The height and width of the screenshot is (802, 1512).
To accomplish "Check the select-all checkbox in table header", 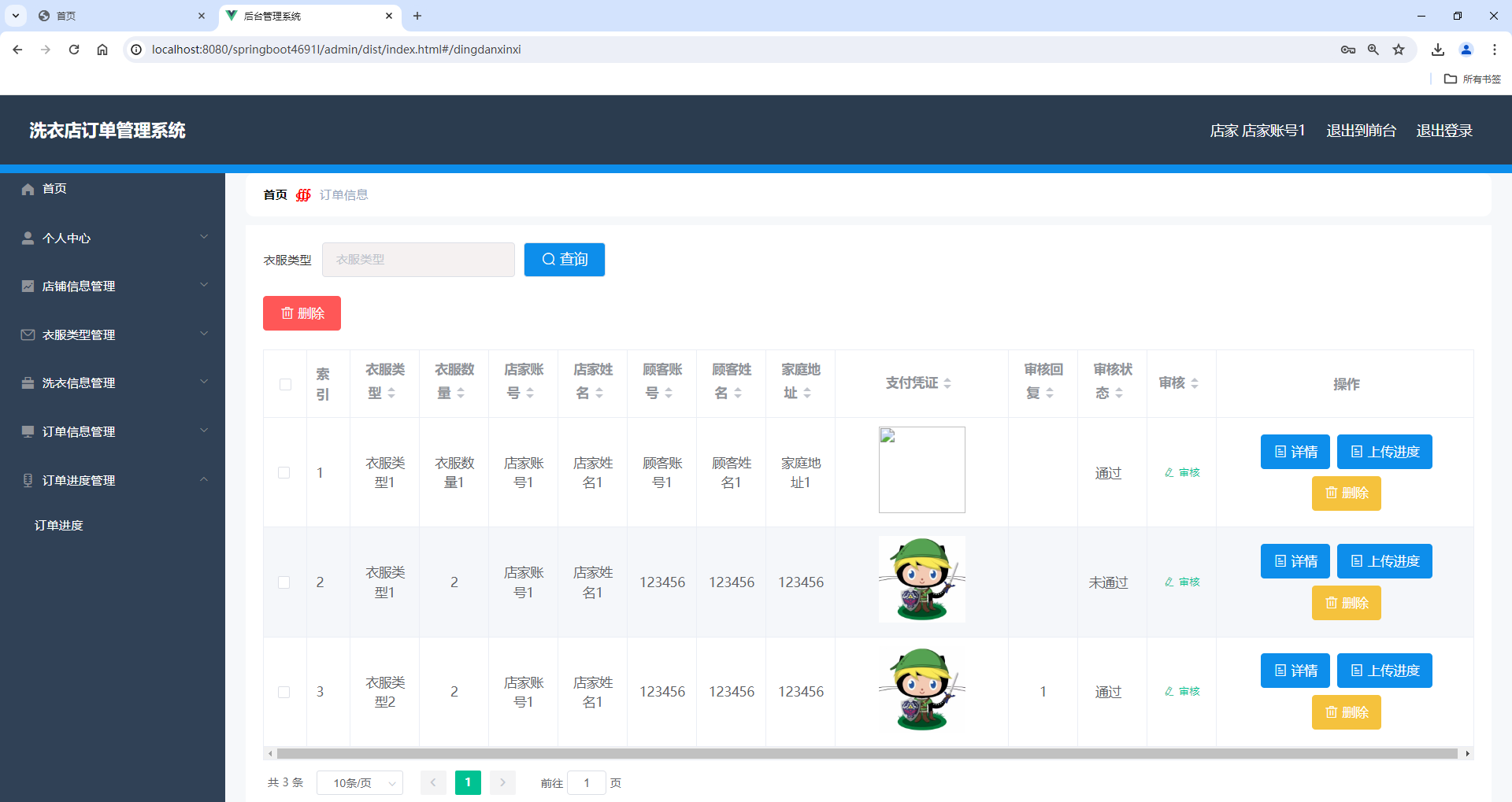I will pos(284,383).
